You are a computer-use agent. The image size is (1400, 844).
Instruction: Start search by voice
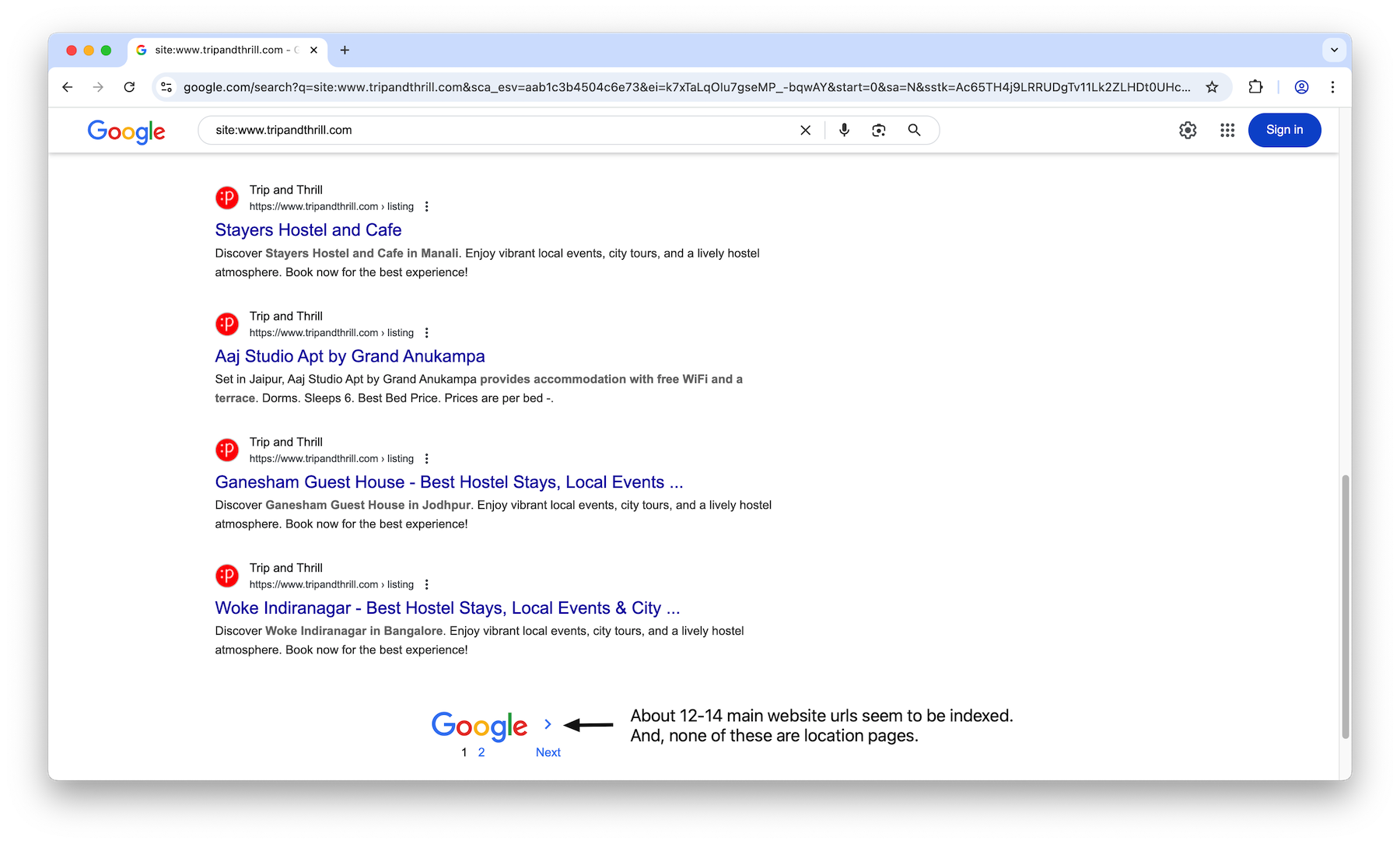(844, 130)
